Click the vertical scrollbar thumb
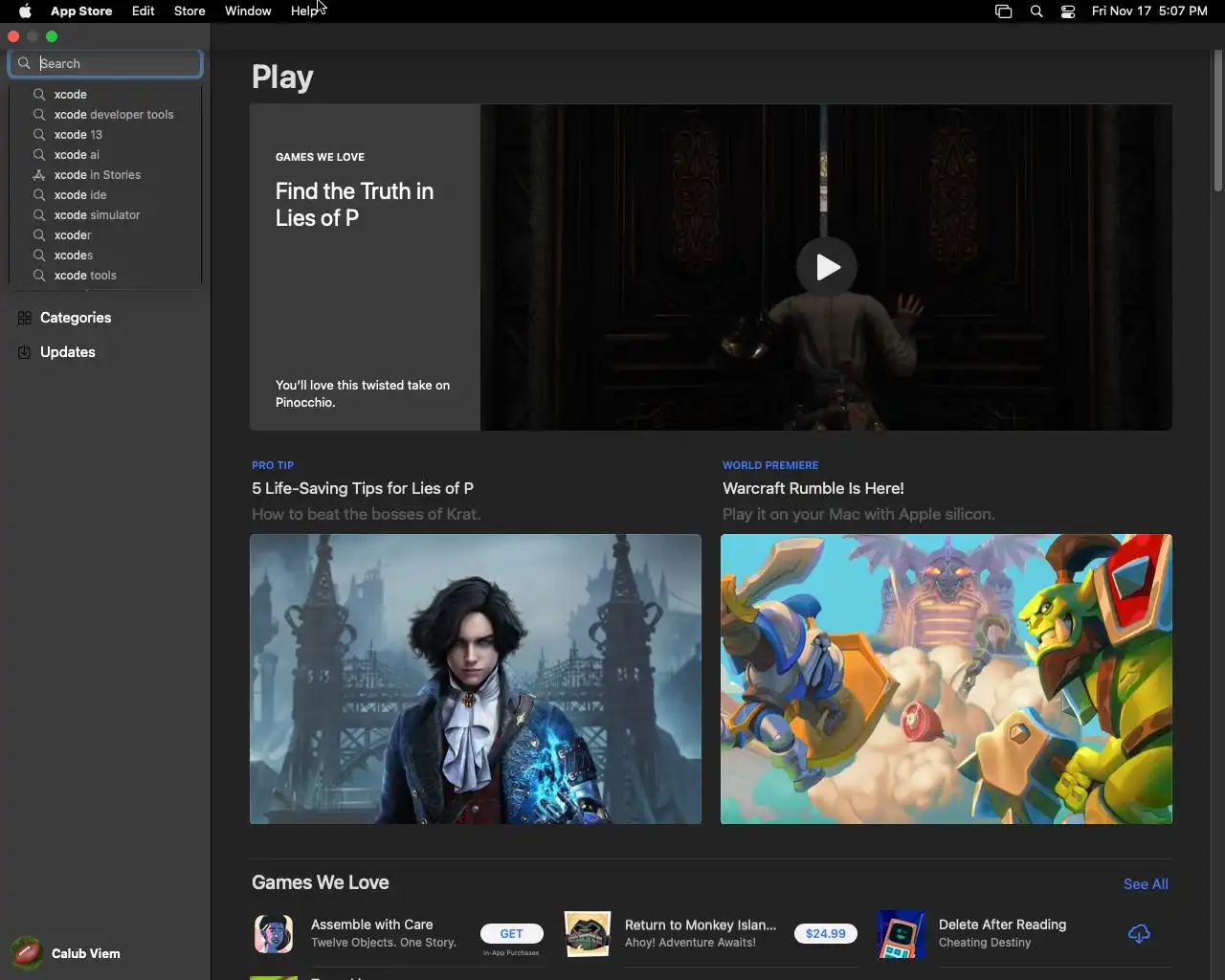 click(1218, 121)
